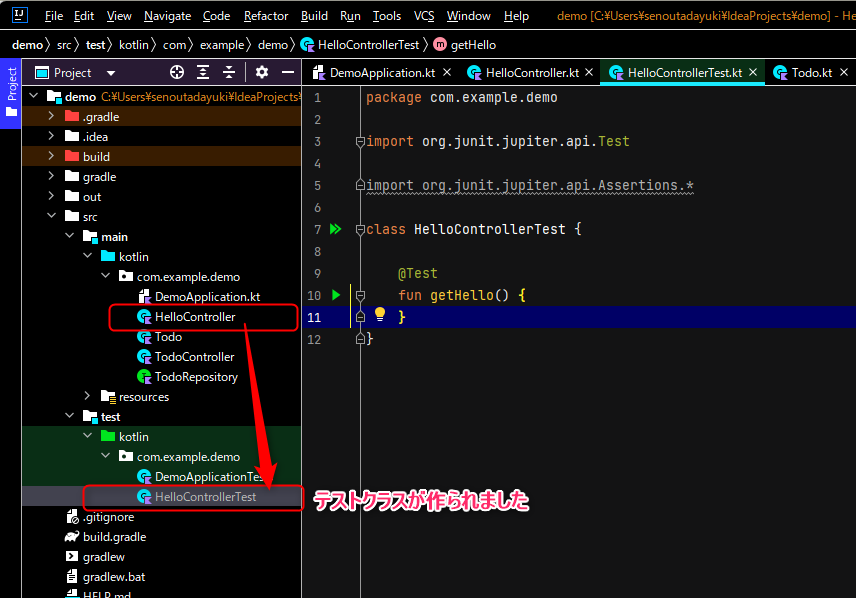Open the VCS menu
This screenshot has width=856, height=598.
[x=424, y=16]
